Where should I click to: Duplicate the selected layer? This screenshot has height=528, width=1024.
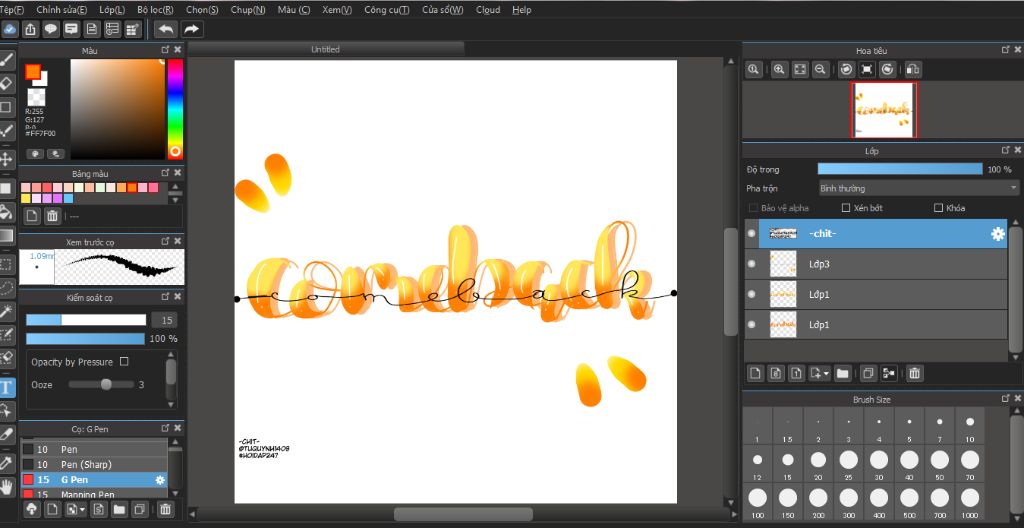coord(868,373)
